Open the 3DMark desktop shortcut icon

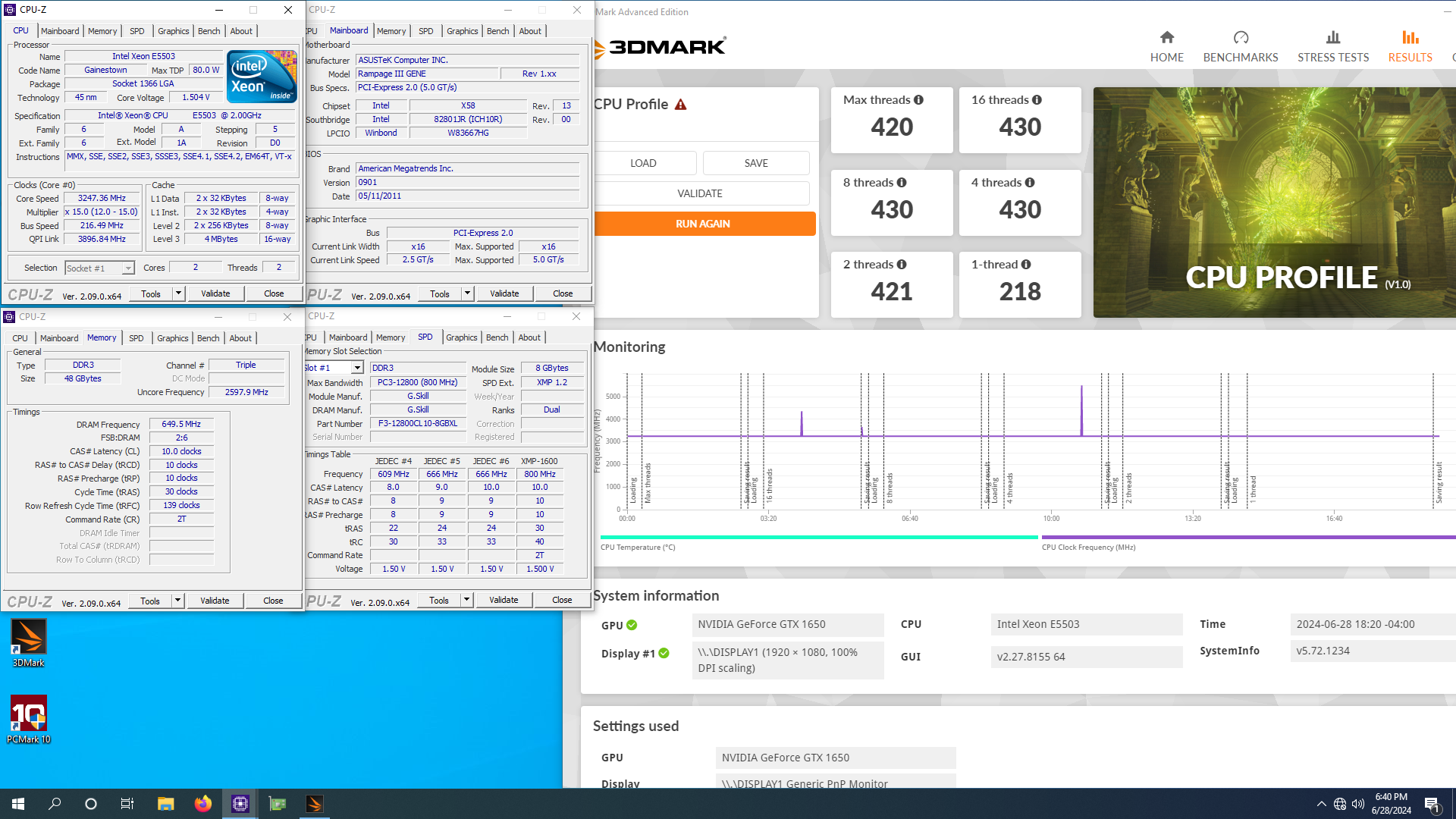coord(28,643)
